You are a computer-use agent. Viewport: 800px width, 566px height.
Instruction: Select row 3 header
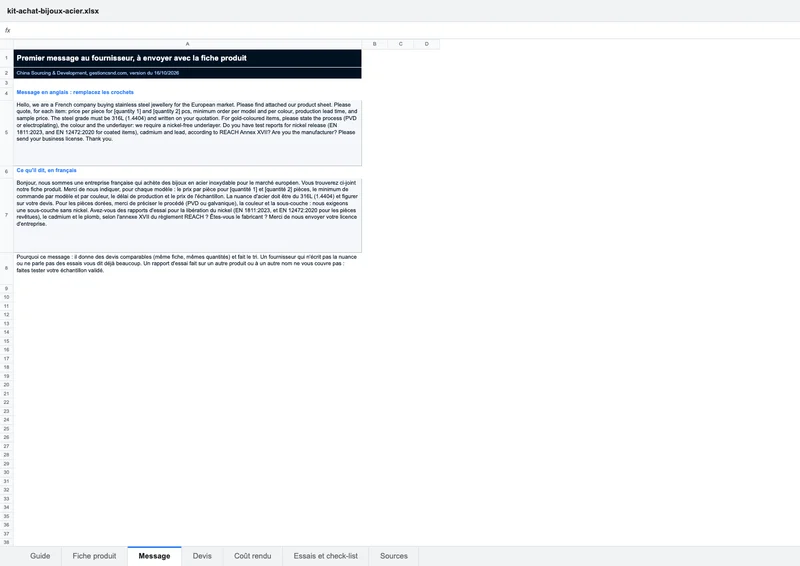7,83
